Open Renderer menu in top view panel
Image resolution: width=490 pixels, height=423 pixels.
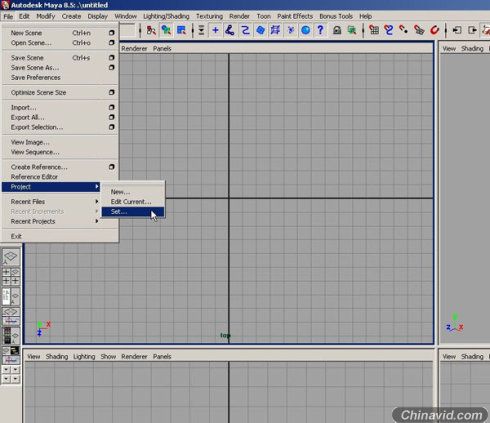tap(134, 49)
